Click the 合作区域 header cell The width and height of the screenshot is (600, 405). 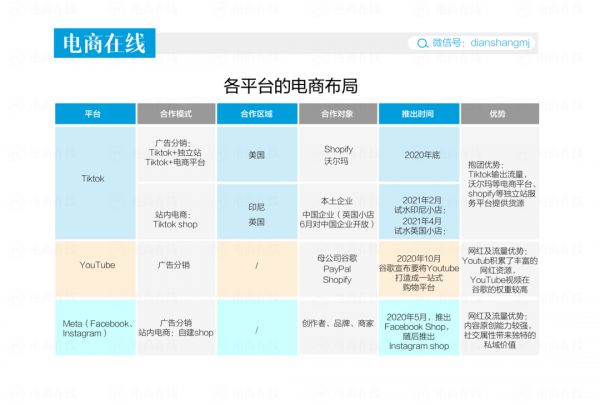click(256, 114)
